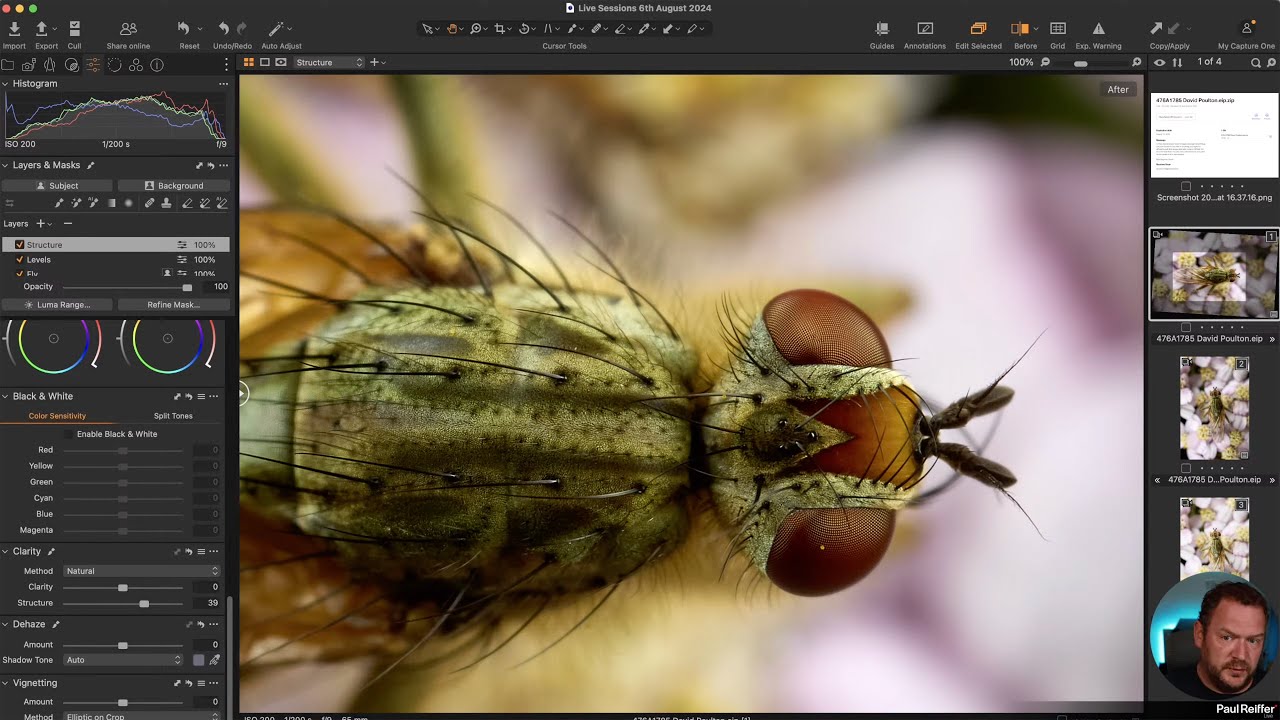This screenshot has height=720, width=1280.
Task: Click the Refine Mask button
Action: tap(174, 305)
